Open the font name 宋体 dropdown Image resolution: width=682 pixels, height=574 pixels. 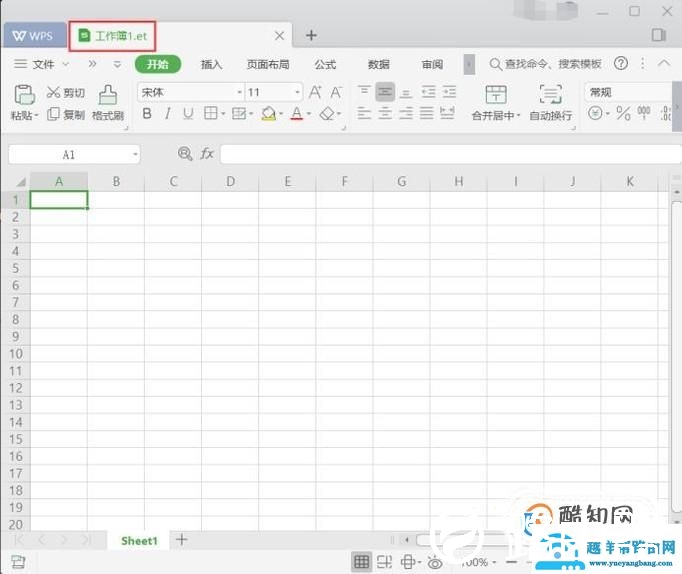[240, 92]
